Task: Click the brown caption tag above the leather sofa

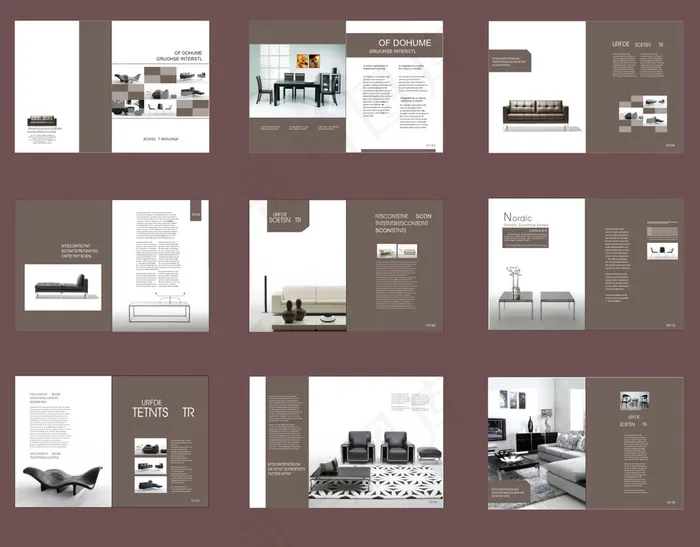Action: coord(509,61)
